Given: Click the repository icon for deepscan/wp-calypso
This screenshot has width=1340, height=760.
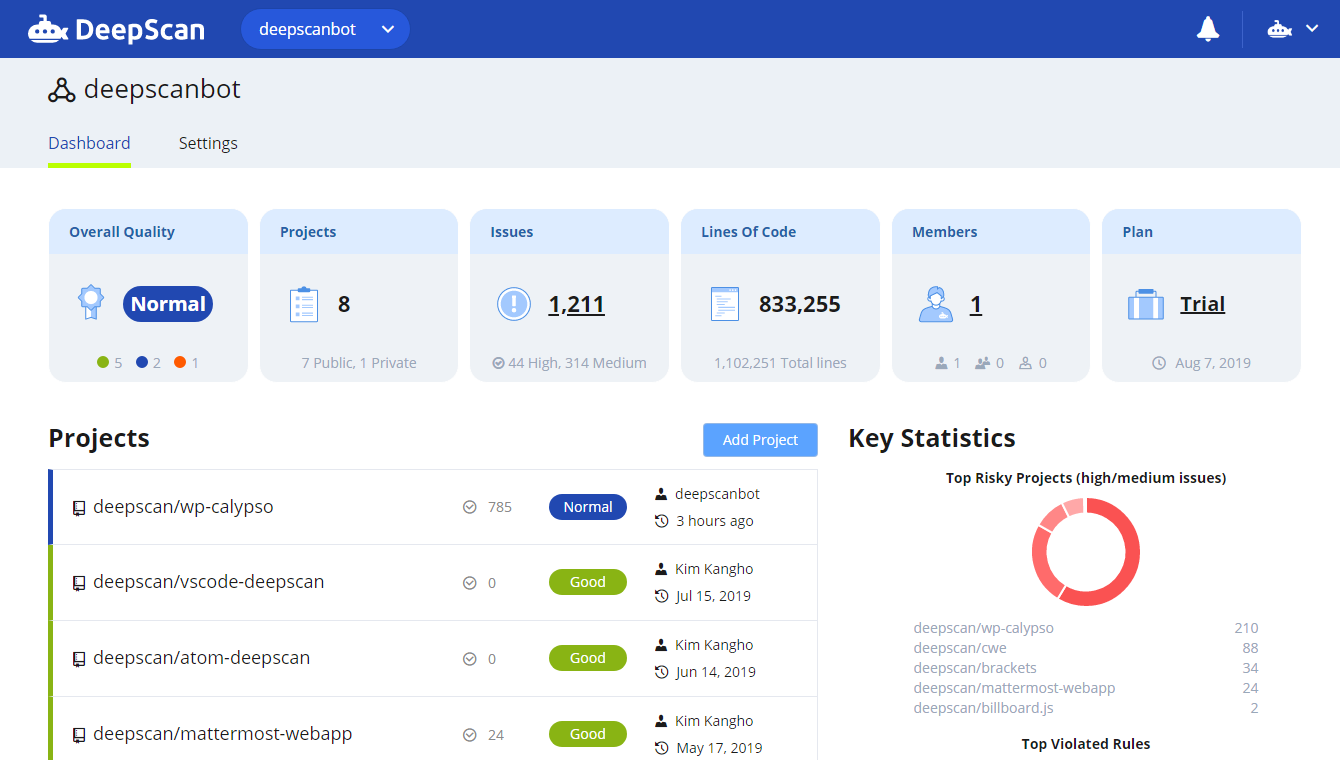Looking at the screenshot, I should (79, 508).
